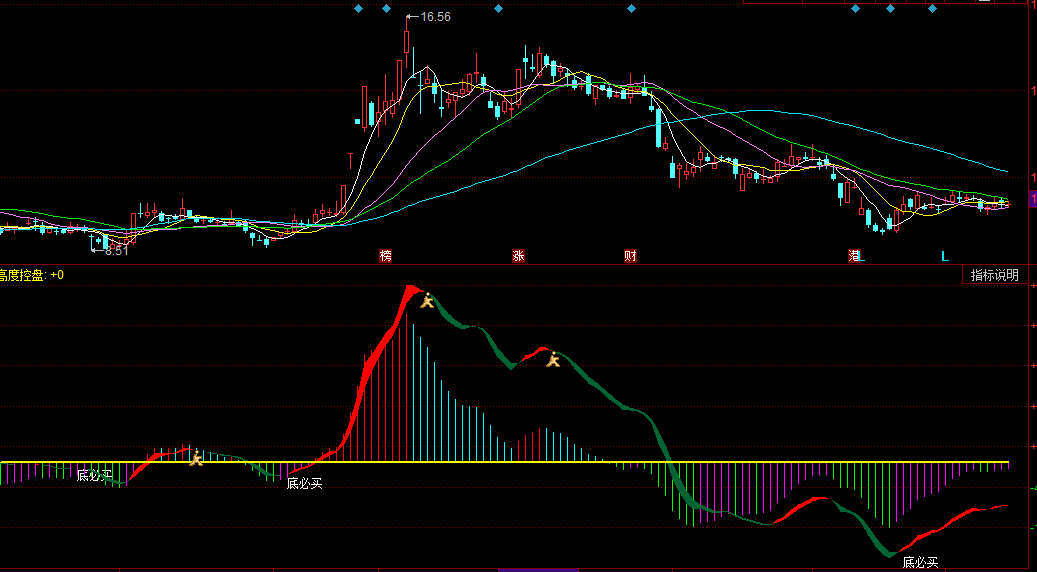Click the standalone cyan L marker

(945, 256)
